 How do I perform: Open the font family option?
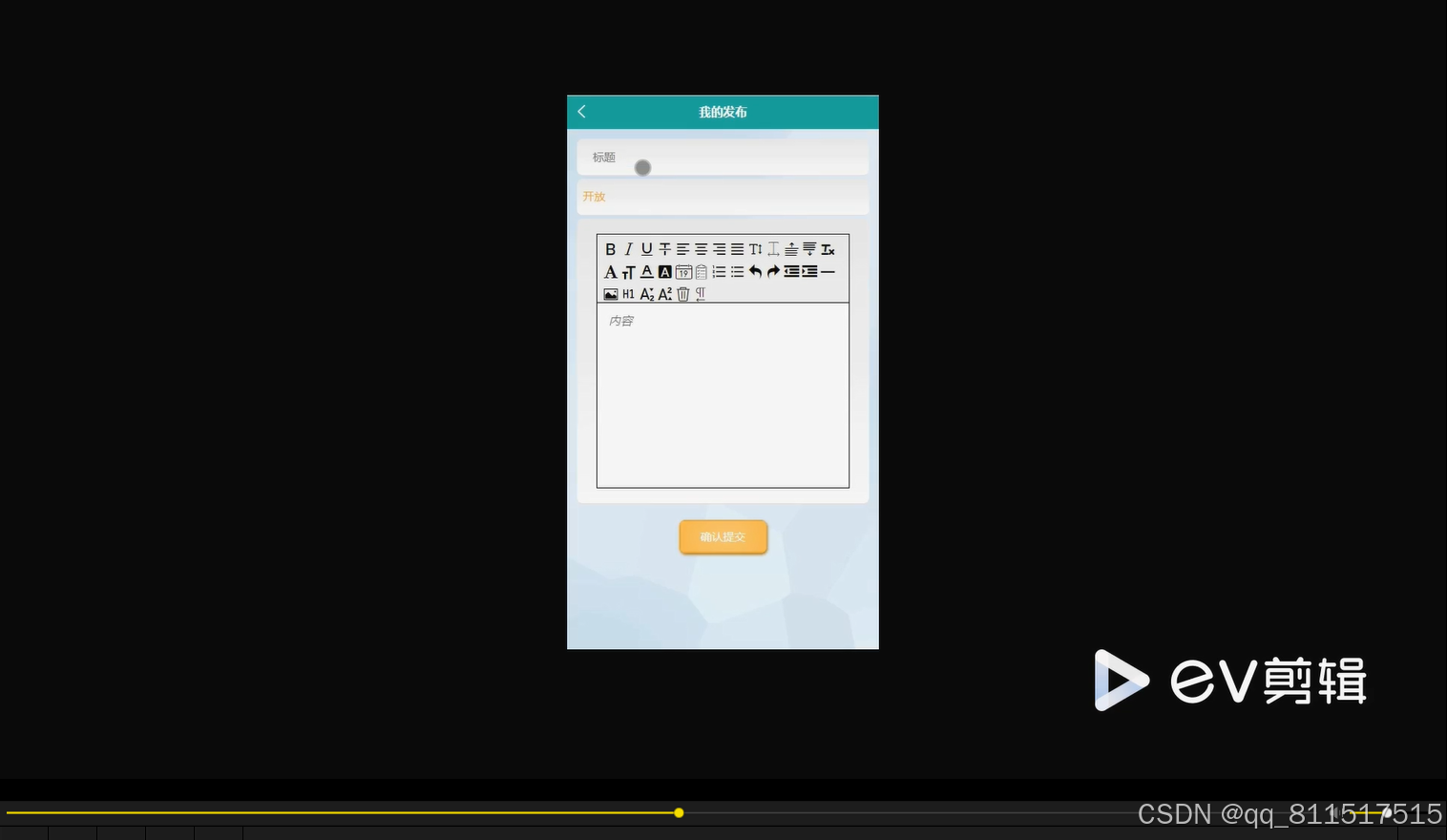pos(611,272)
